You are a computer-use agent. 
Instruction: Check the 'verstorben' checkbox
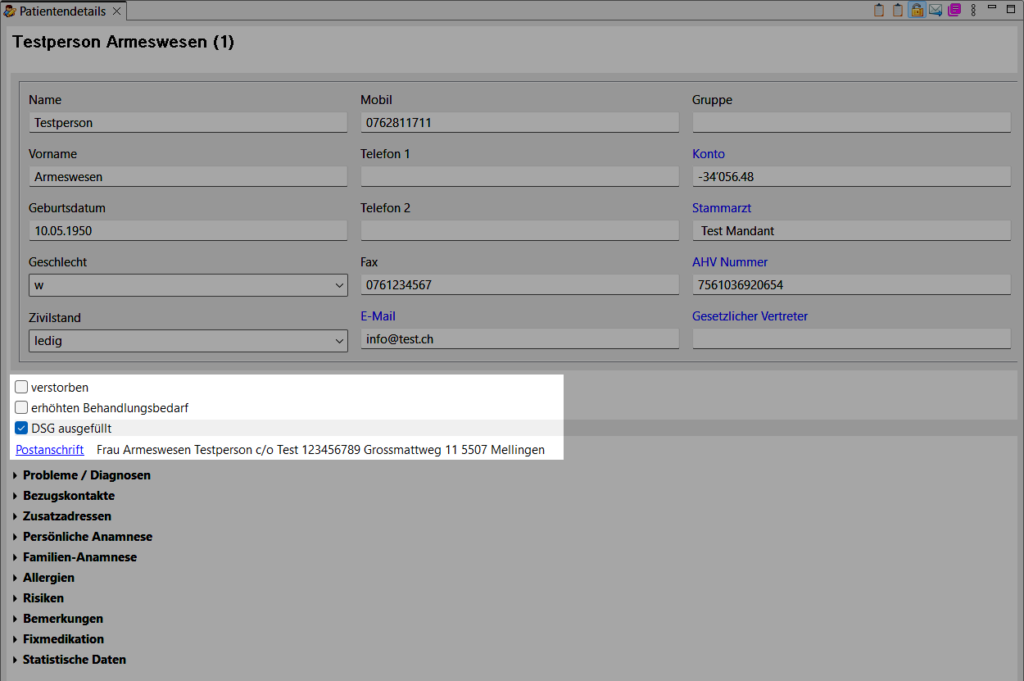click(x=21, y=387)
